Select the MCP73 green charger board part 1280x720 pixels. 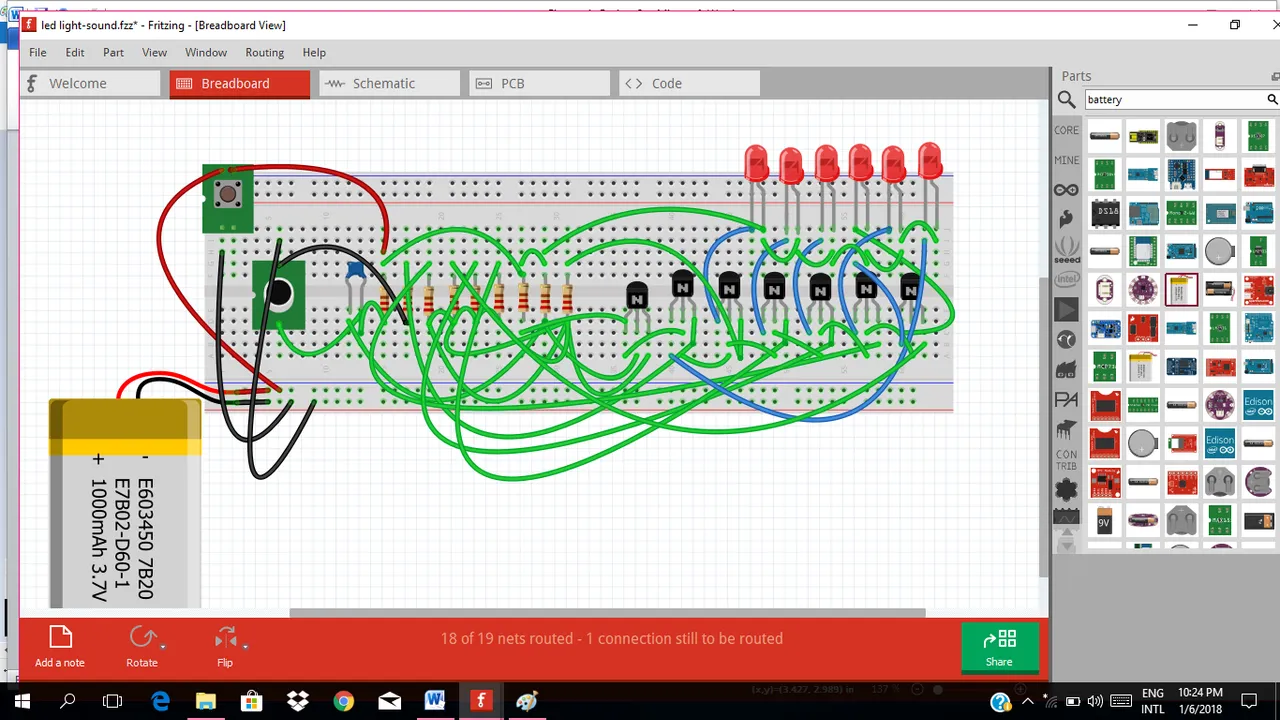coord(1105,367)
